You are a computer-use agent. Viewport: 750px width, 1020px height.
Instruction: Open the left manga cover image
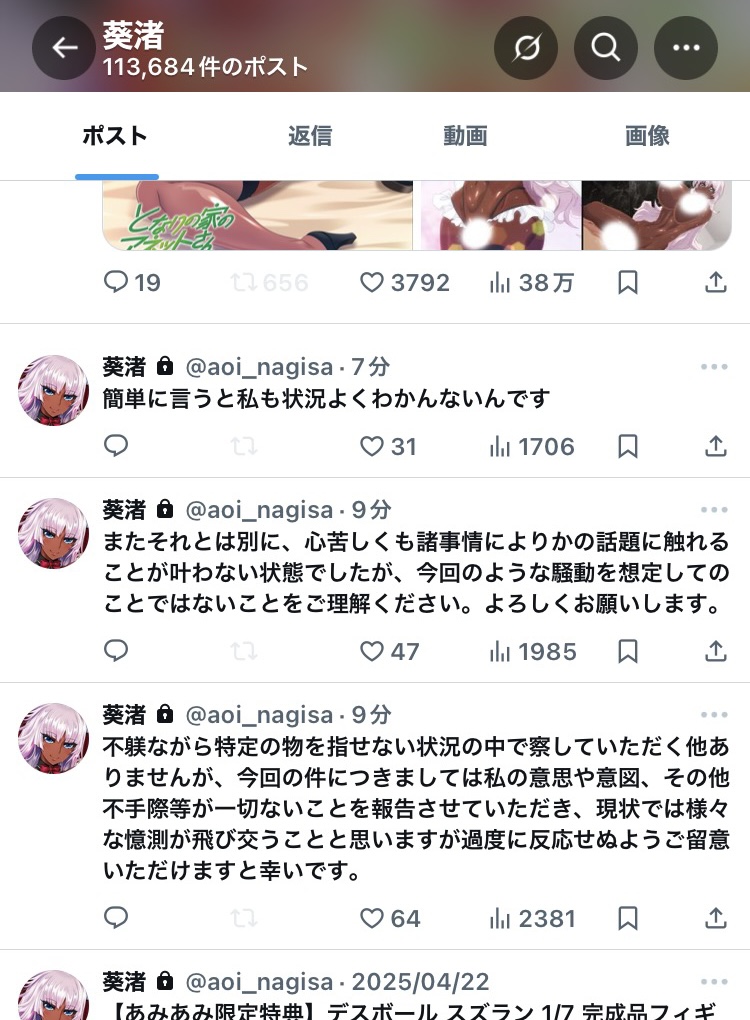[x=258, y=215]
